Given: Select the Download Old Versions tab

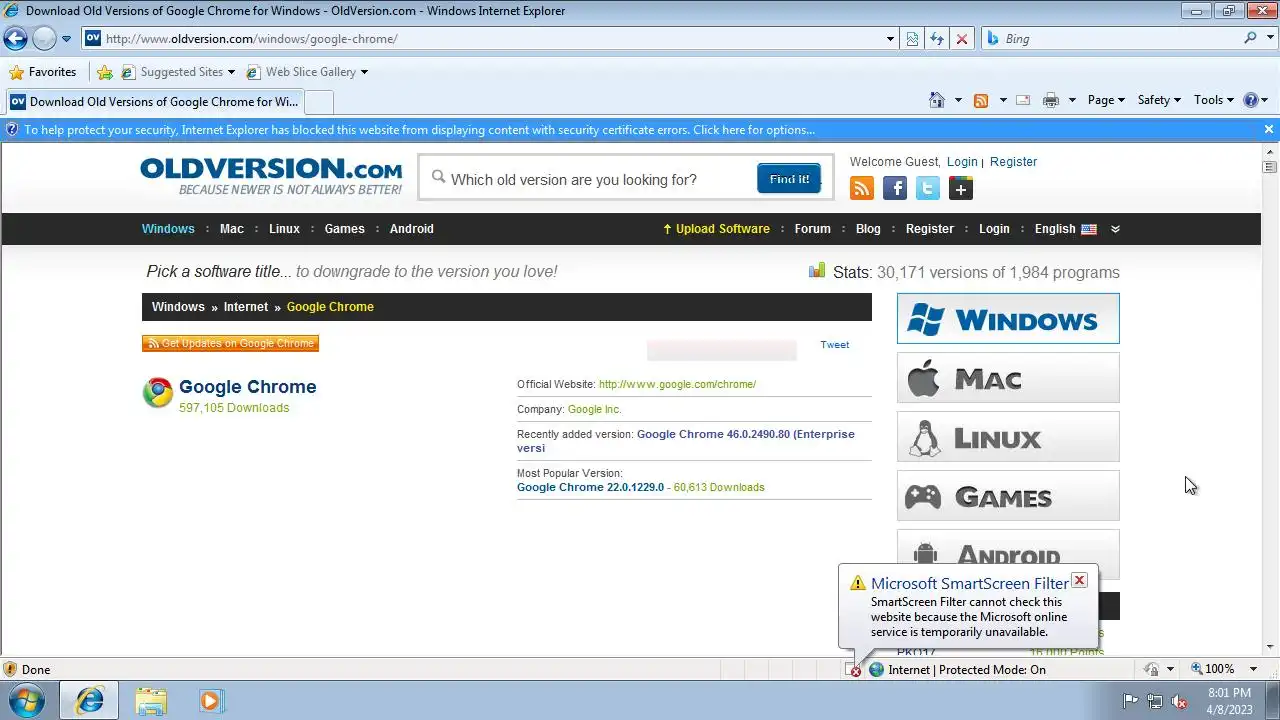Looking at the screenshot, I should 153,102.
